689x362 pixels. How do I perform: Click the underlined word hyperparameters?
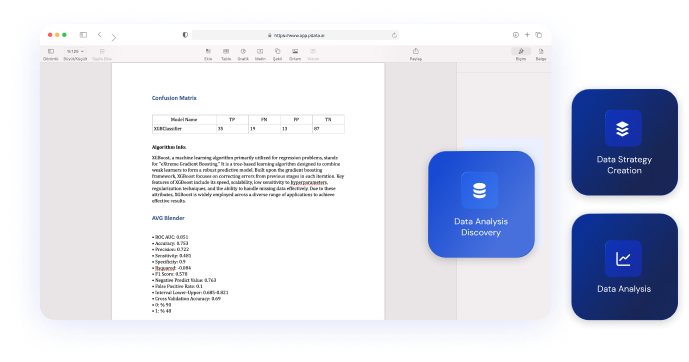pos(309,182)
